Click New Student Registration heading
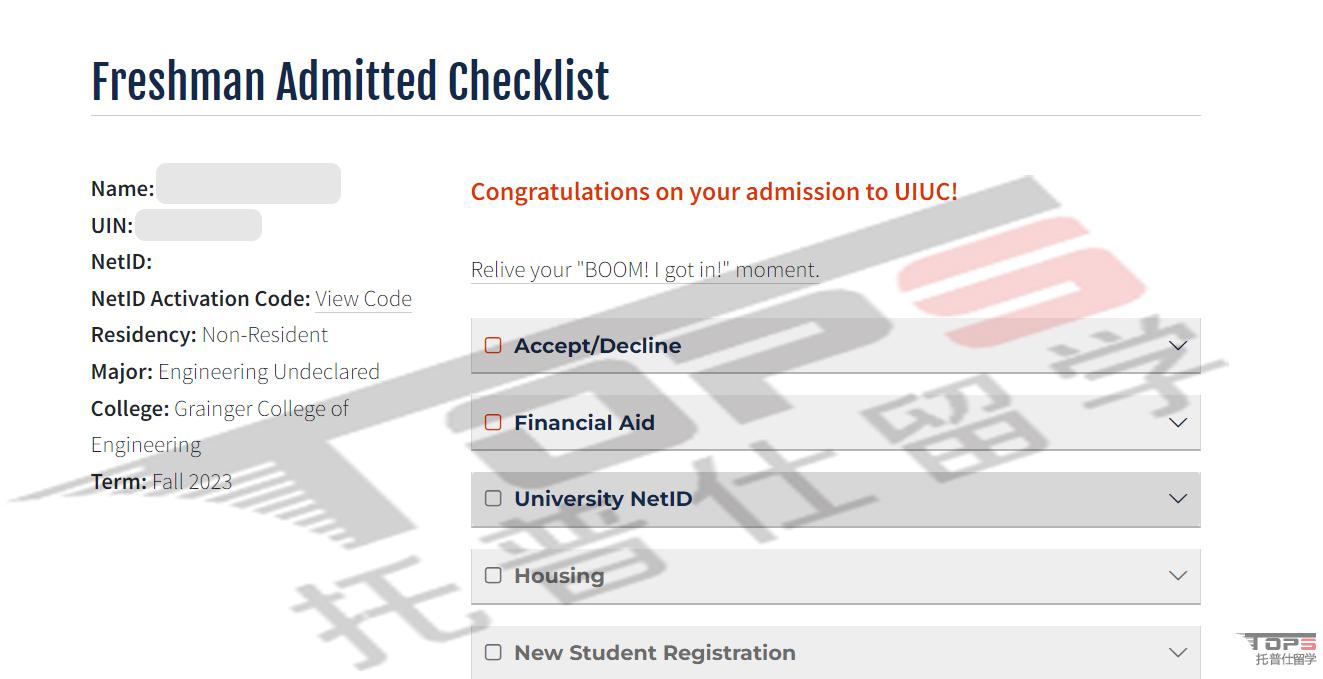This screenshot has width=1323, height=679. point(655,653)
